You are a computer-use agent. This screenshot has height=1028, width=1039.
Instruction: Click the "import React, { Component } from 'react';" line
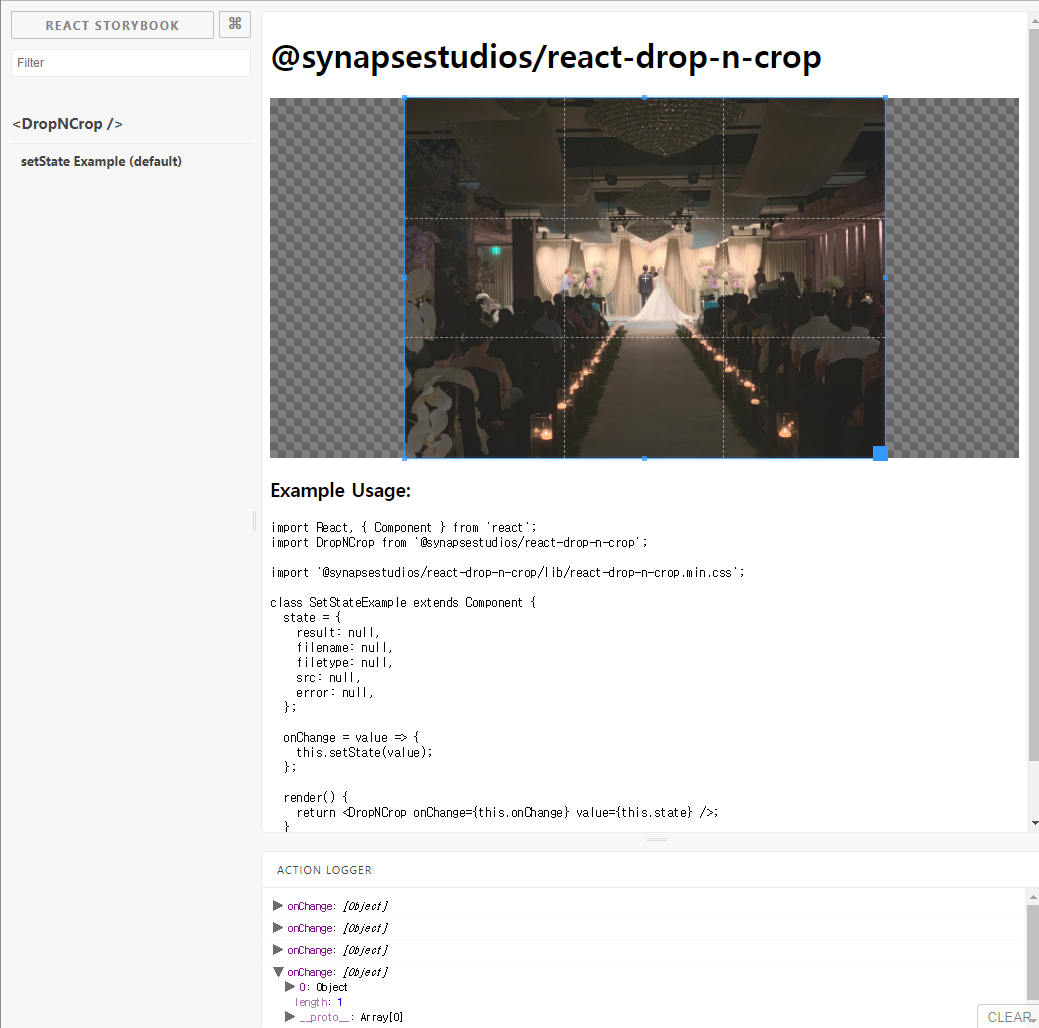click(404, 528)
